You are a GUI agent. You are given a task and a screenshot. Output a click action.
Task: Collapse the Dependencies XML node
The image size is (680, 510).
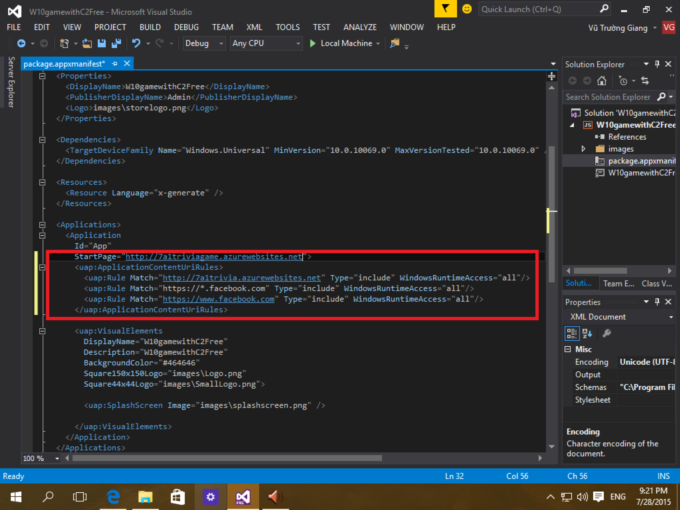42,140
